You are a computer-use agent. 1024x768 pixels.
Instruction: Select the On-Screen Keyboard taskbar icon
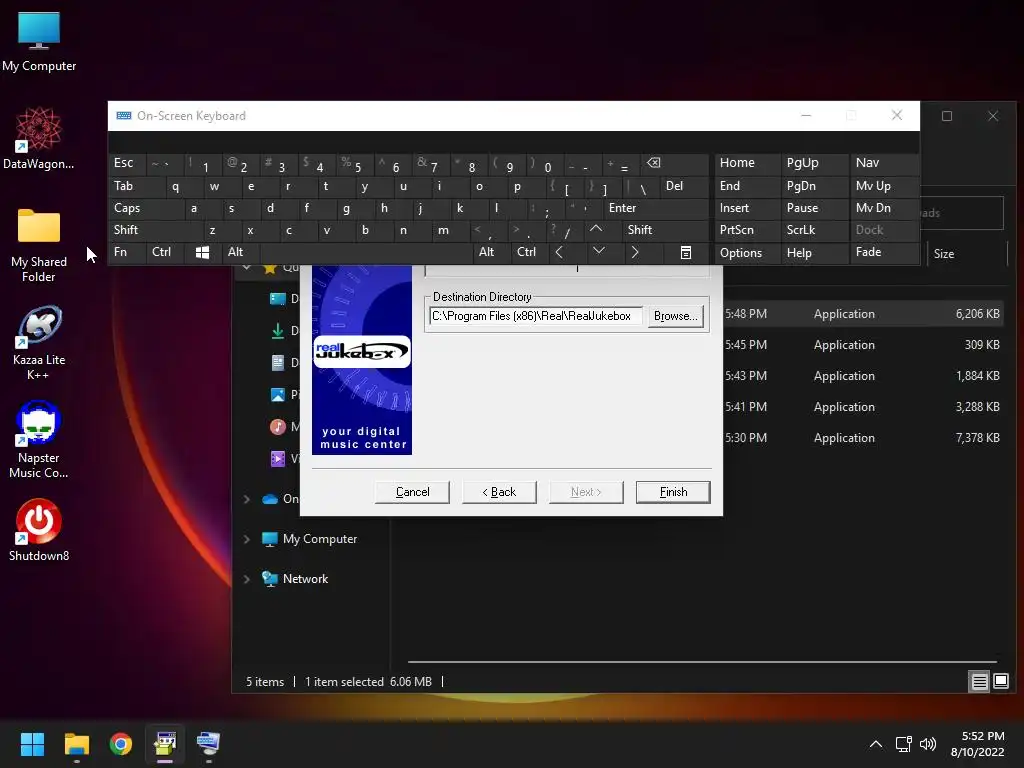208,743
